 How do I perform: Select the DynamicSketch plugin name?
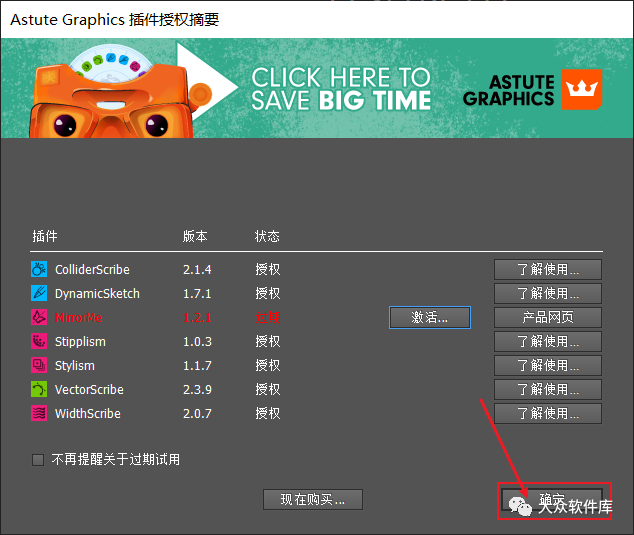tap(97, 294)
